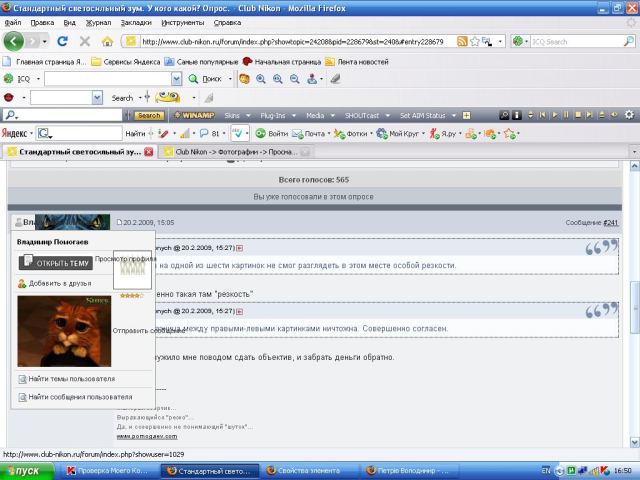The width and height of the screenshot is (640, 480).
Task: Click the quote link icon after 15:27 in first quote
Action: (x=239, y=248)
